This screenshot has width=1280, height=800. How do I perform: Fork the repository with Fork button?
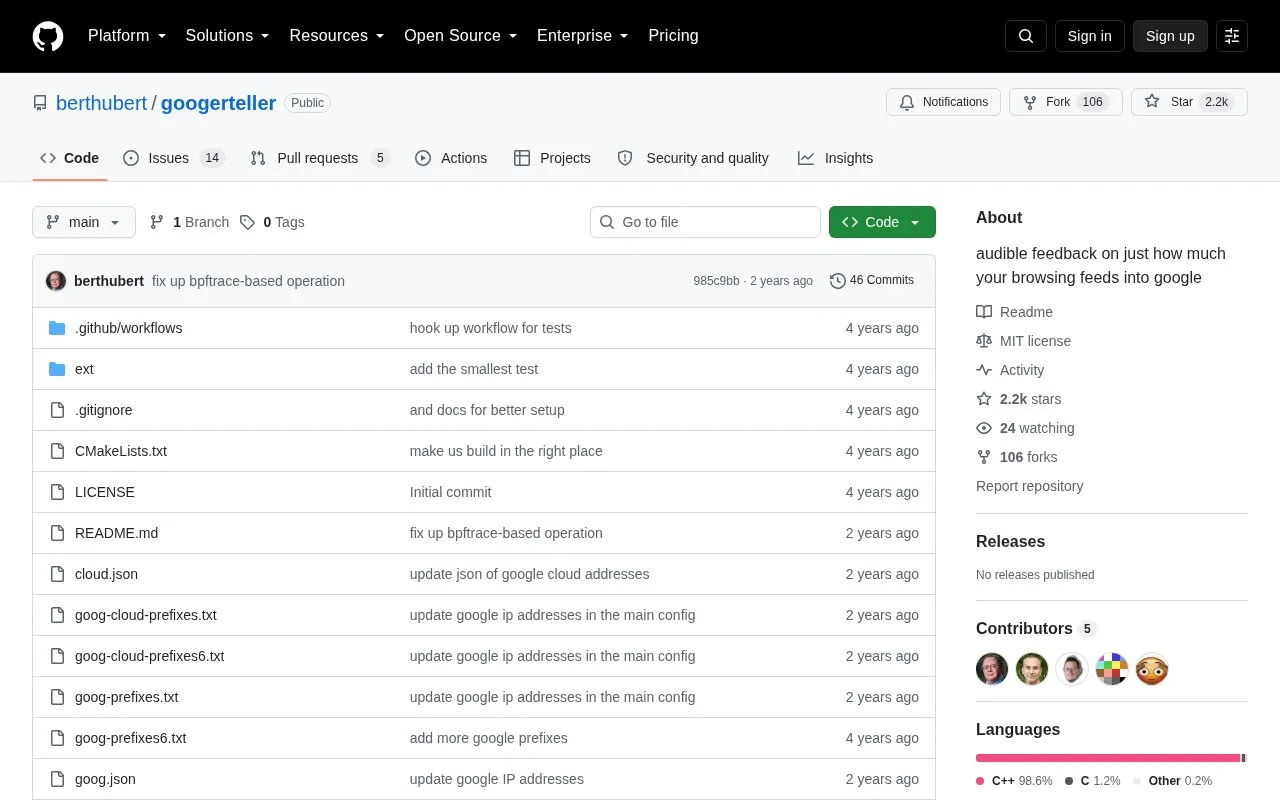[x=1066, y=102]
